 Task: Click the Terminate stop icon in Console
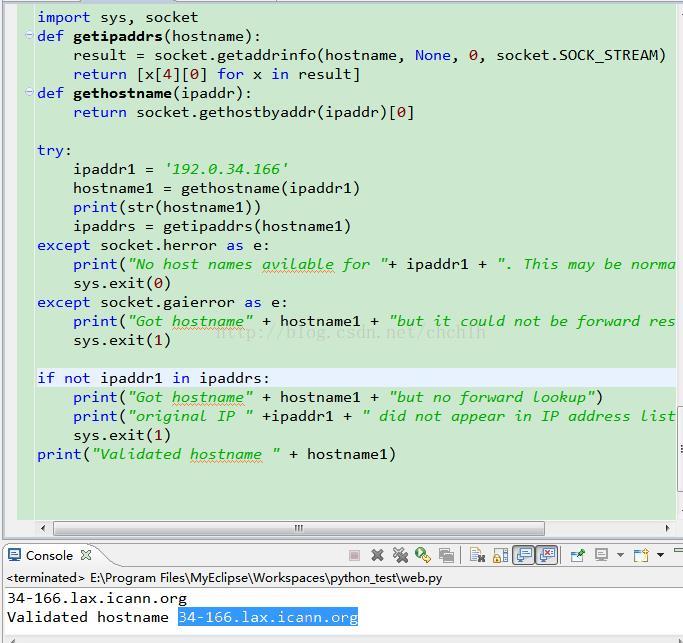point(355,555)
